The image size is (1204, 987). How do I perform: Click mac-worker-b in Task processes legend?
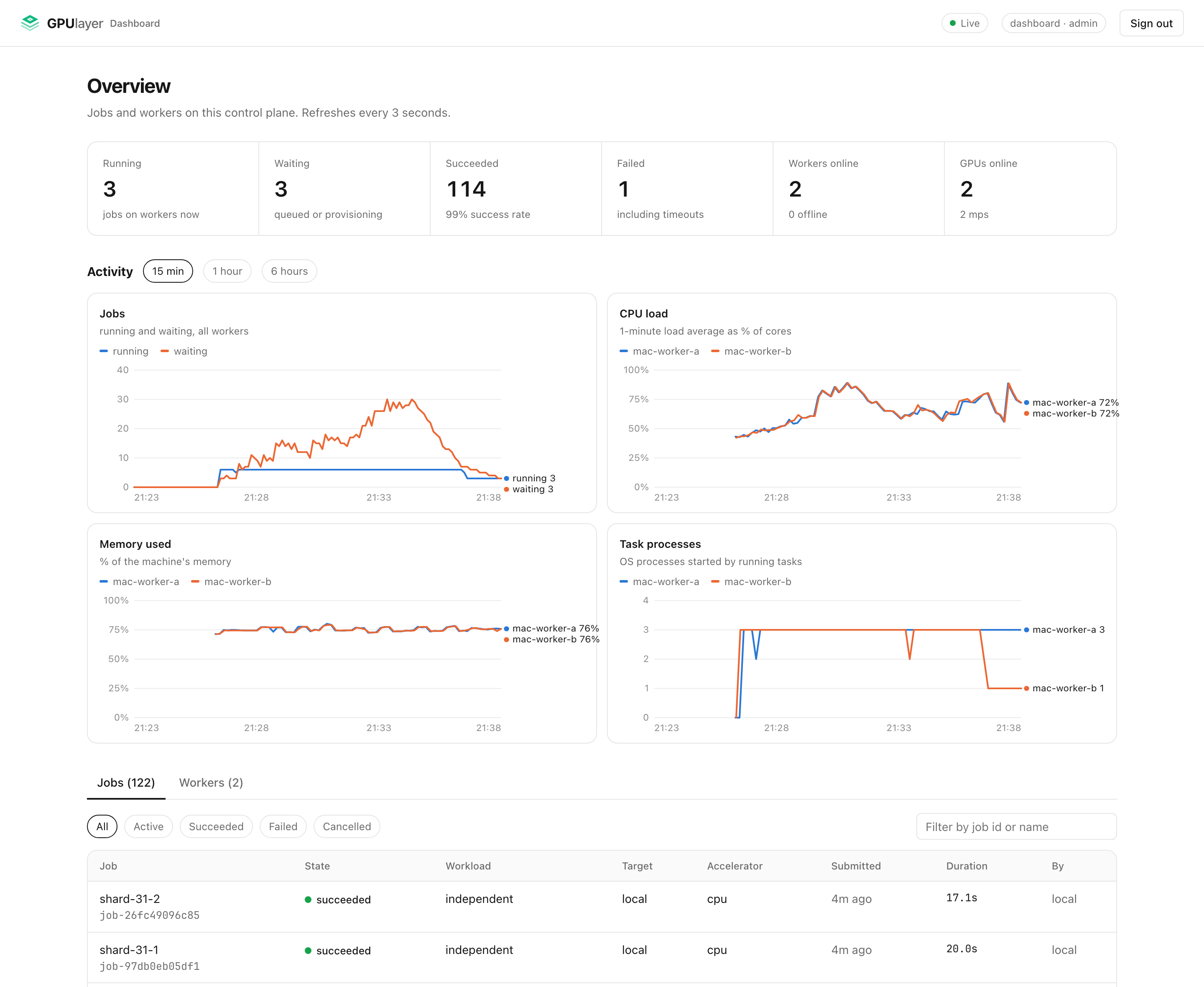click(x=751, y=582)
